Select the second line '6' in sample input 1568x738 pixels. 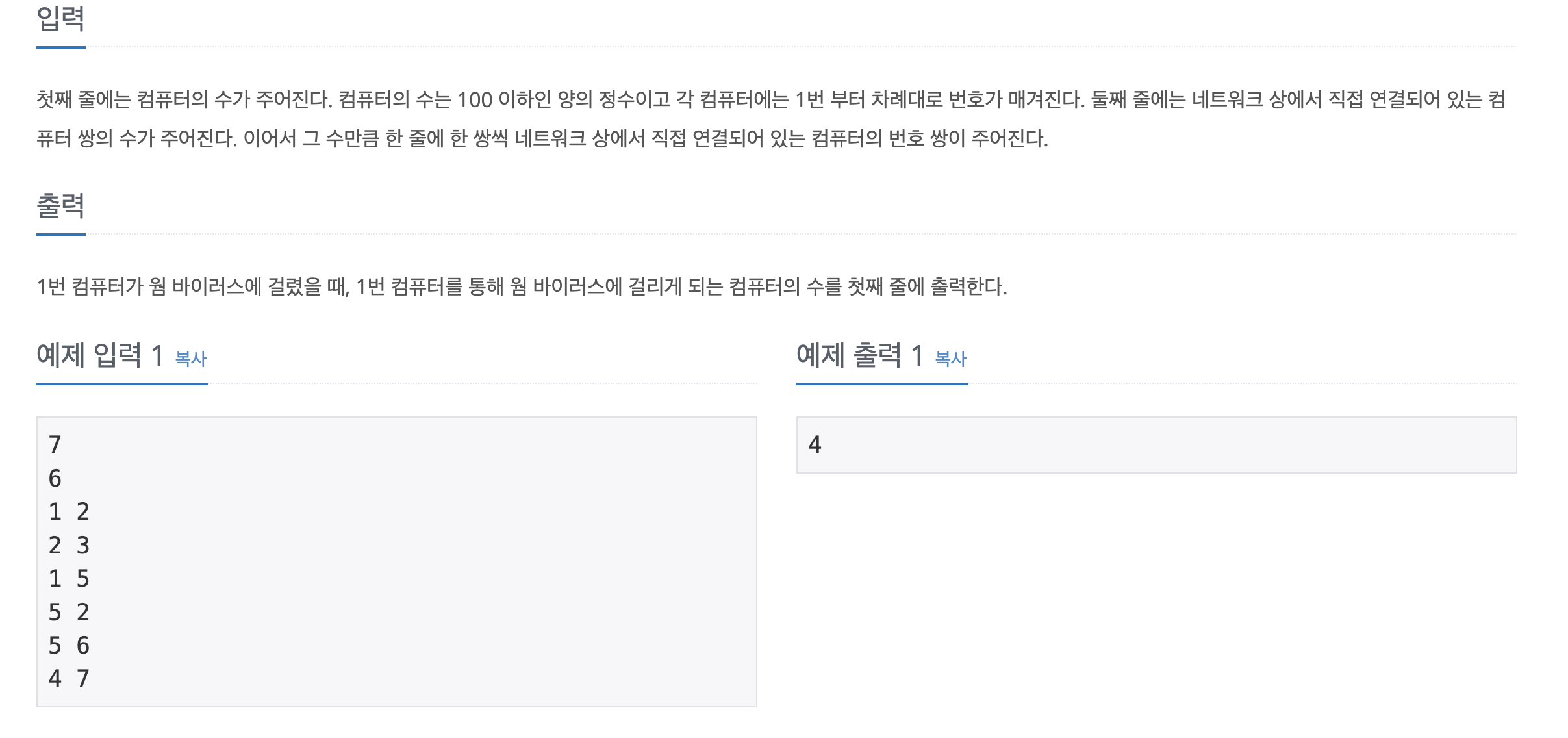coord(55,478)
